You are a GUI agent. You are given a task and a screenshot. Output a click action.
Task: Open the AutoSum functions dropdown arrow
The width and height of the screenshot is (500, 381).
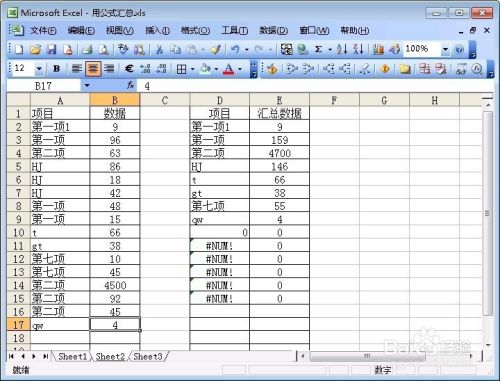tap(330, 50)
